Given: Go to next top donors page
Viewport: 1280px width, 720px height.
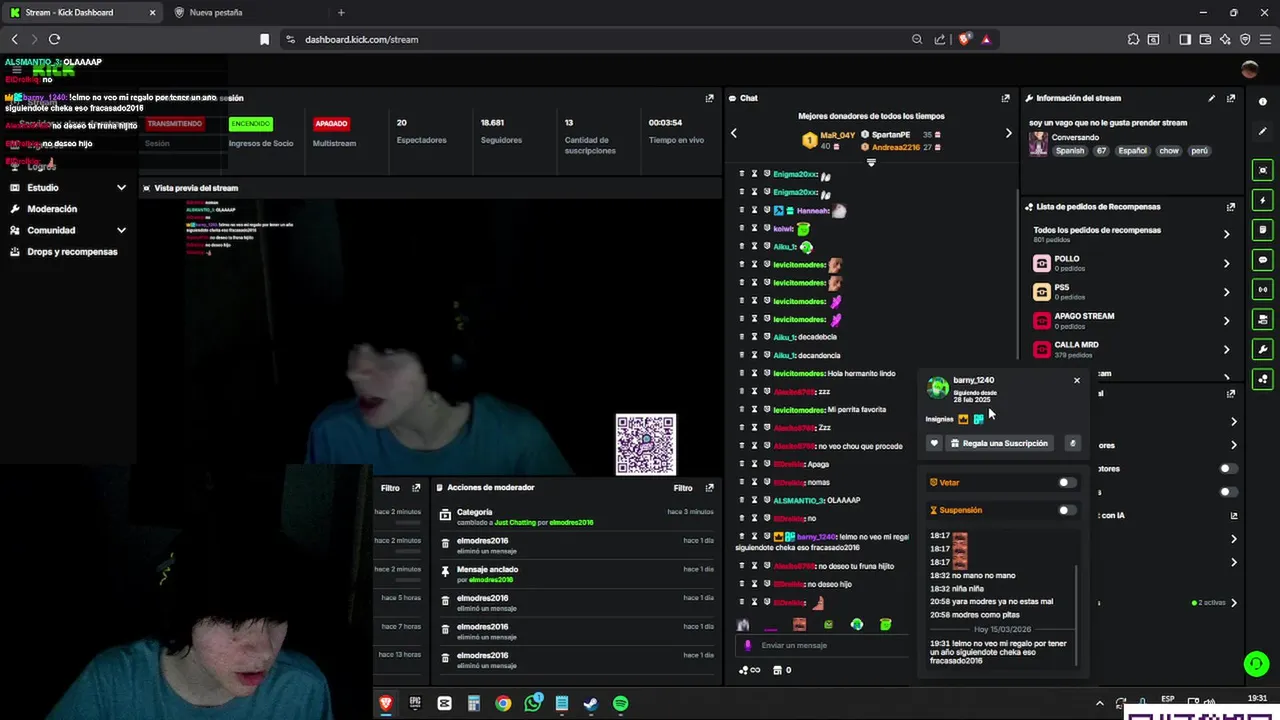Looking at the screenshot, I should point(1008,133).
